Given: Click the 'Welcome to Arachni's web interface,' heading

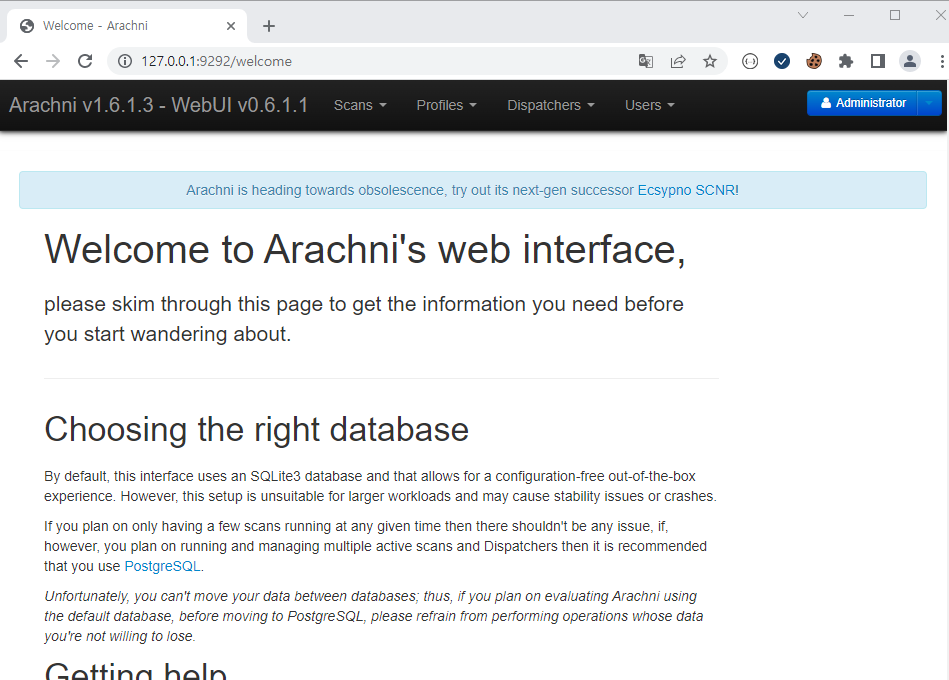Looking at the screenshot, I should [364, 250].
